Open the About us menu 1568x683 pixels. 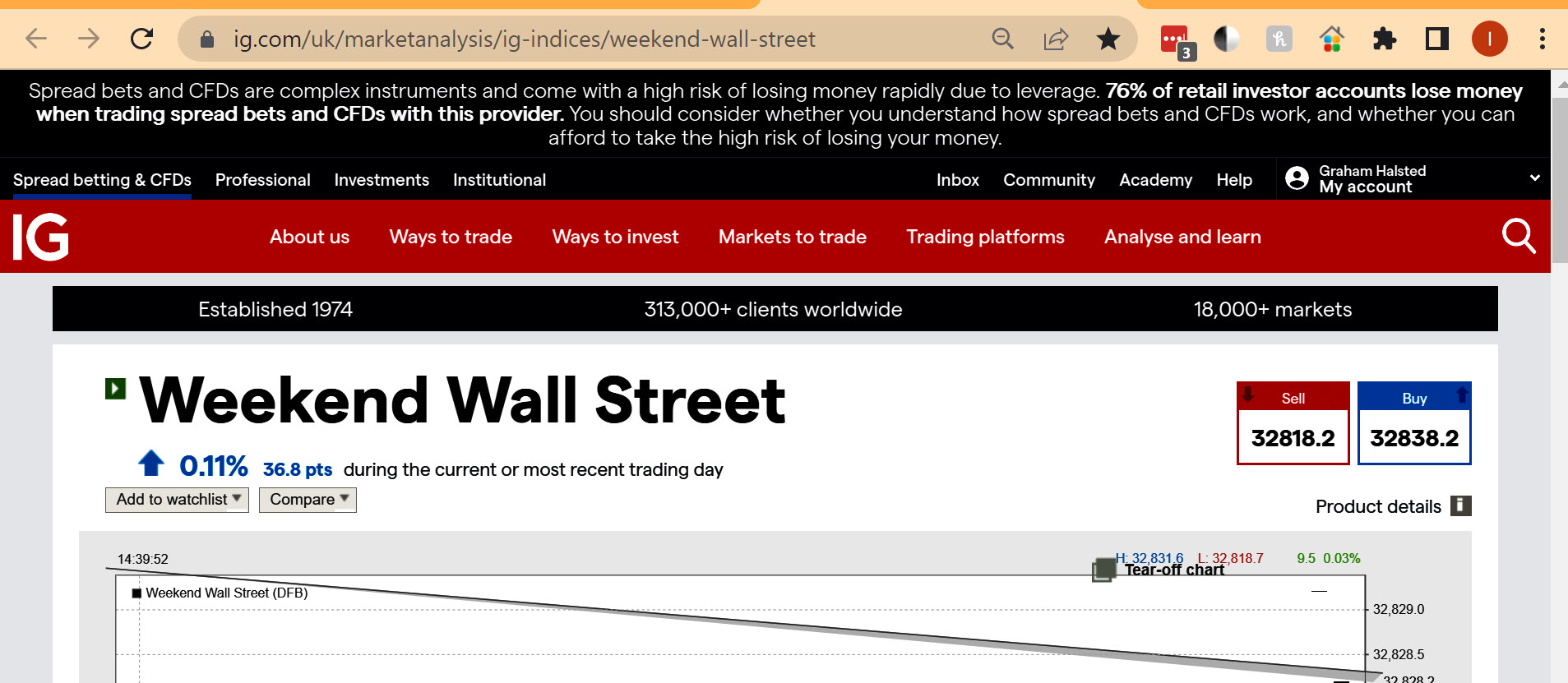pyautogui.click(x=309, y=237)
